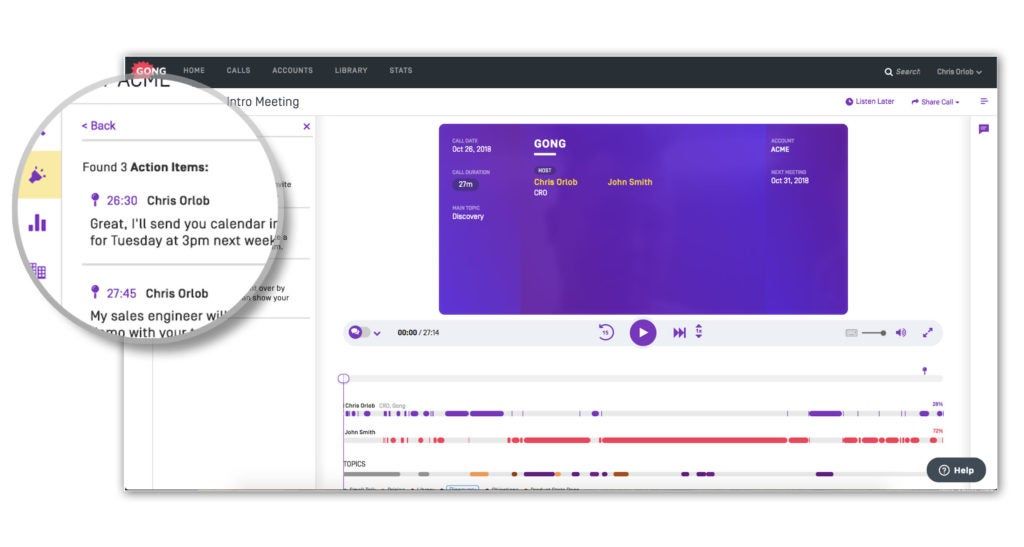Adjust the volume slider
Viewport: 1024px width, 547px height.
pyautogui.click(x=874, y=333)
